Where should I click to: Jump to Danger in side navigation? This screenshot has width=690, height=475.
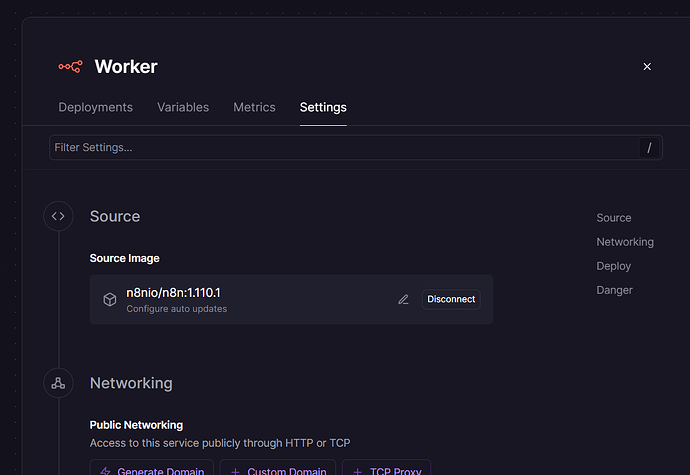pyautogui.click(x=614, y=290)
